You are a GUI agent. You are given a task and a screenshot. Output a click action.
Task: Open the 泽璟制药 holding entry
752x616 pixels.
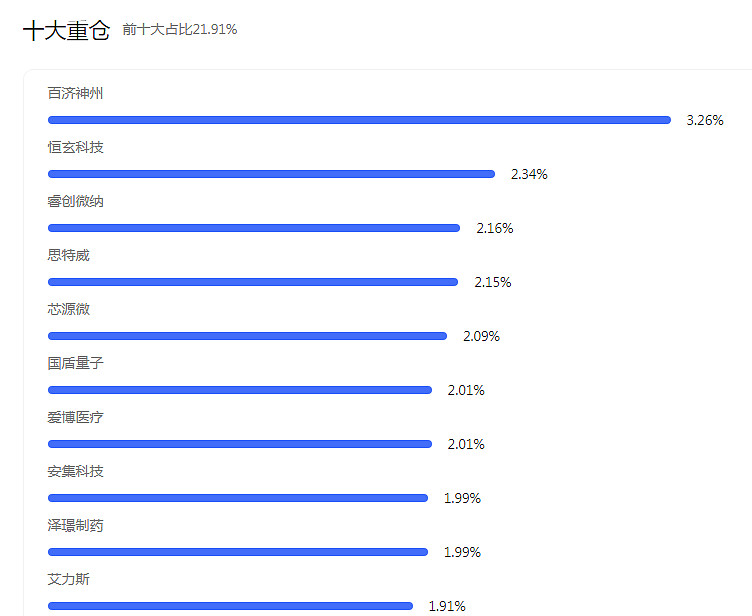pyautogui.click(x=75, y=525)
